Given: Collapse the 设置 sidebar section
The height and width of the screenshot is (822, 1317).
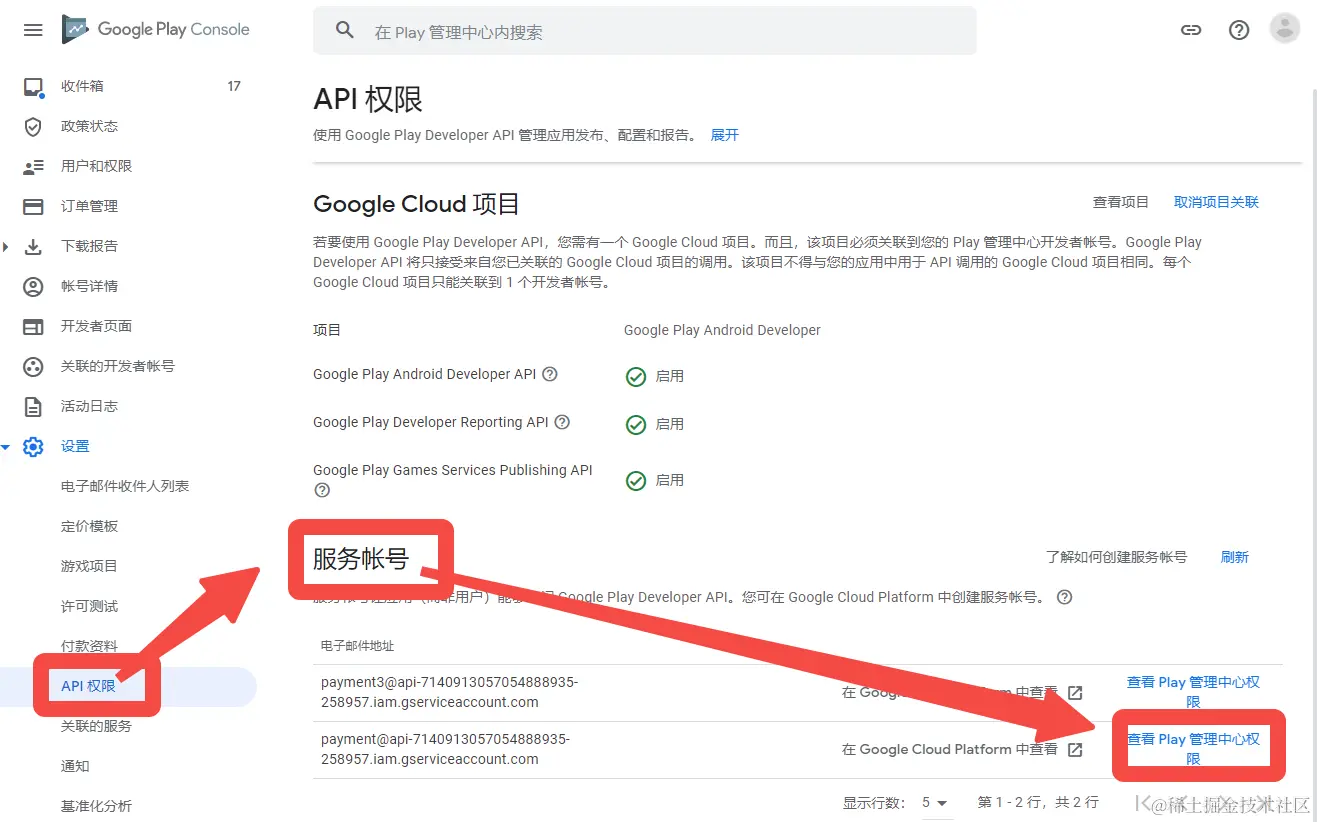Looking at the screenshot, I should [6, 447].
